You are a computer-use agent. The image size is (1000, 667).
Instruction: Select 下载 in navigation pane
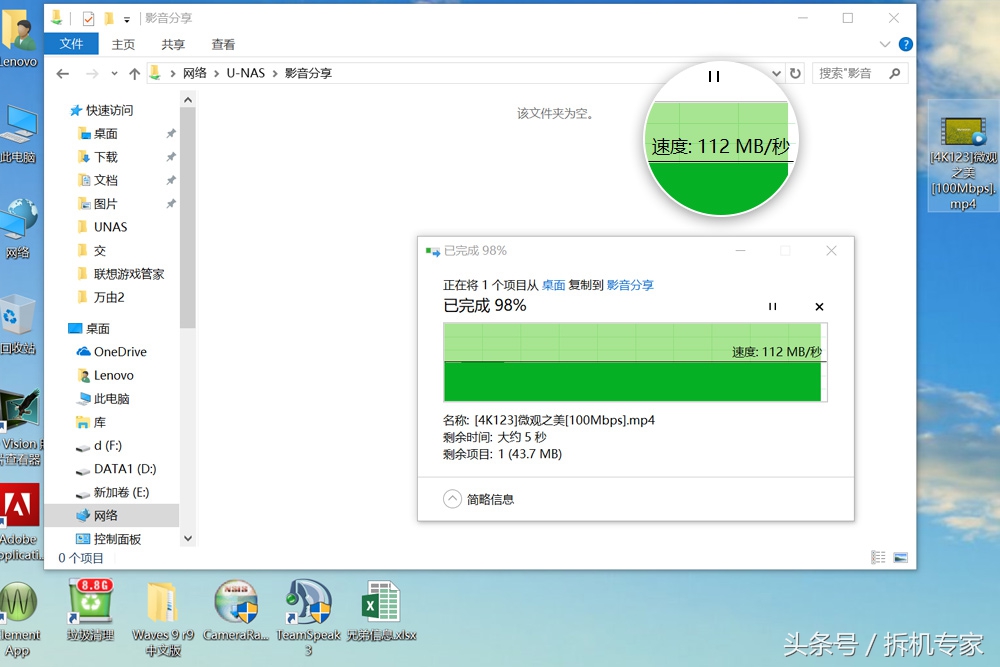(98, 157)
